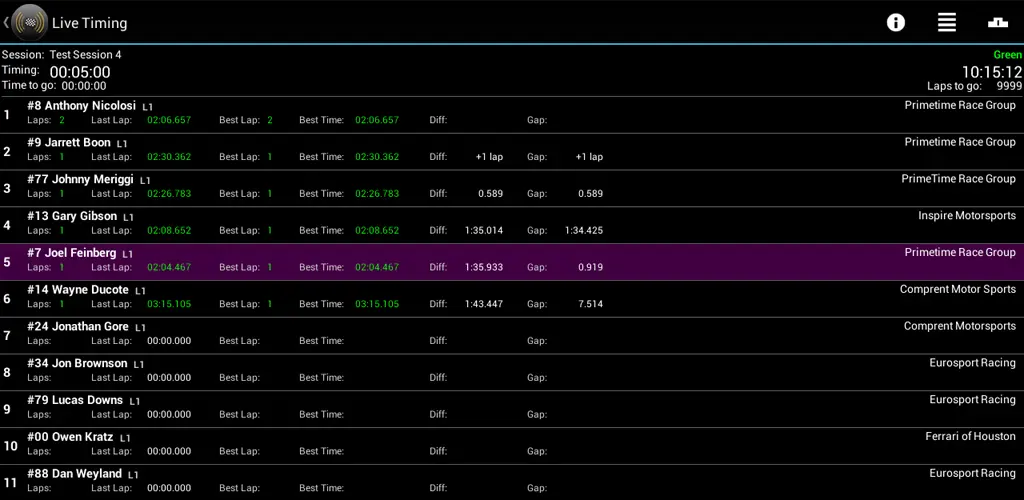Click the Green flag status label
Screen dimensions: 1024x500
[x=1008, y=55]
